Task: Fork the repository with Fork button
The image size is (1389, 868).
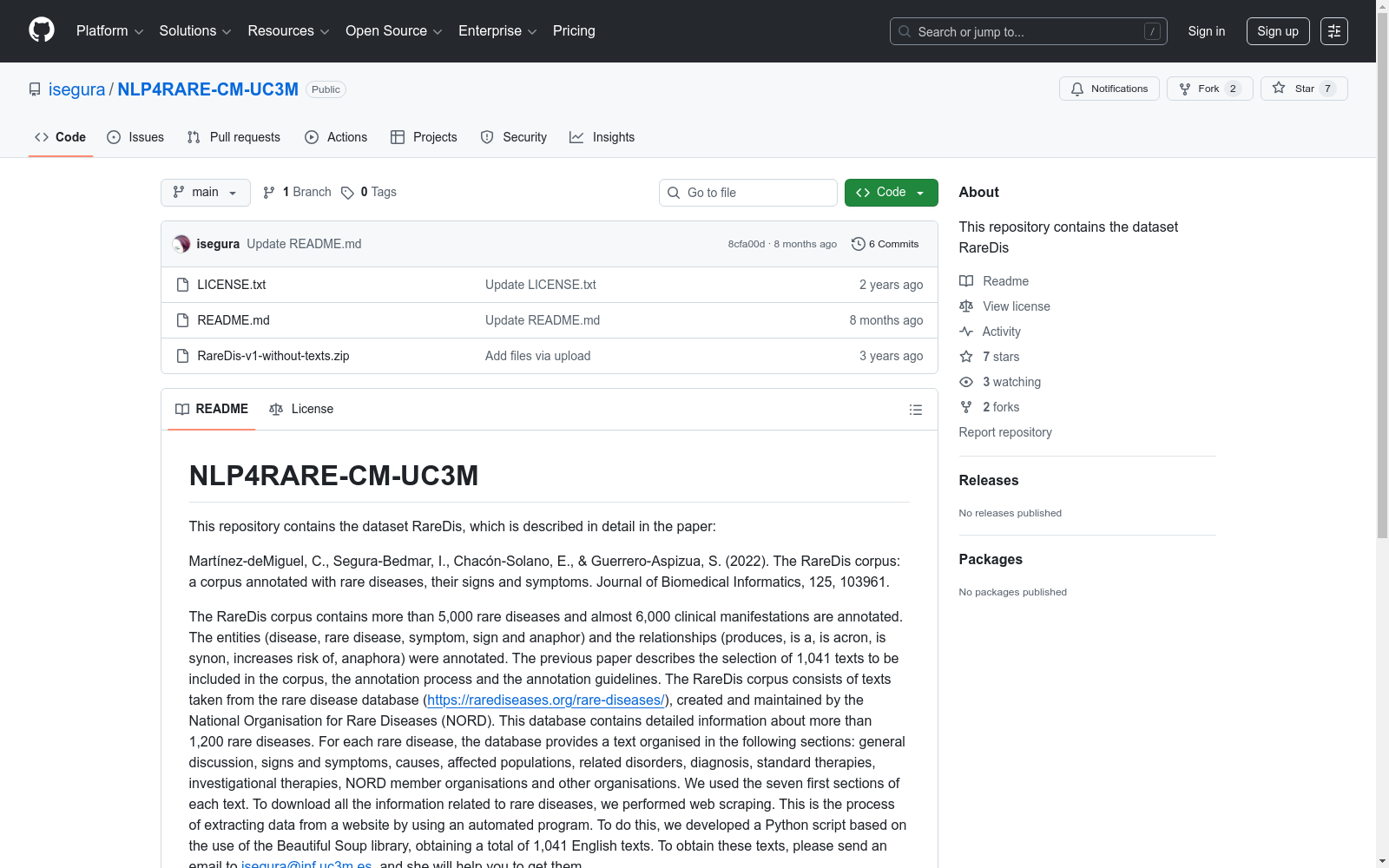Action: [x=1210, y=89]
